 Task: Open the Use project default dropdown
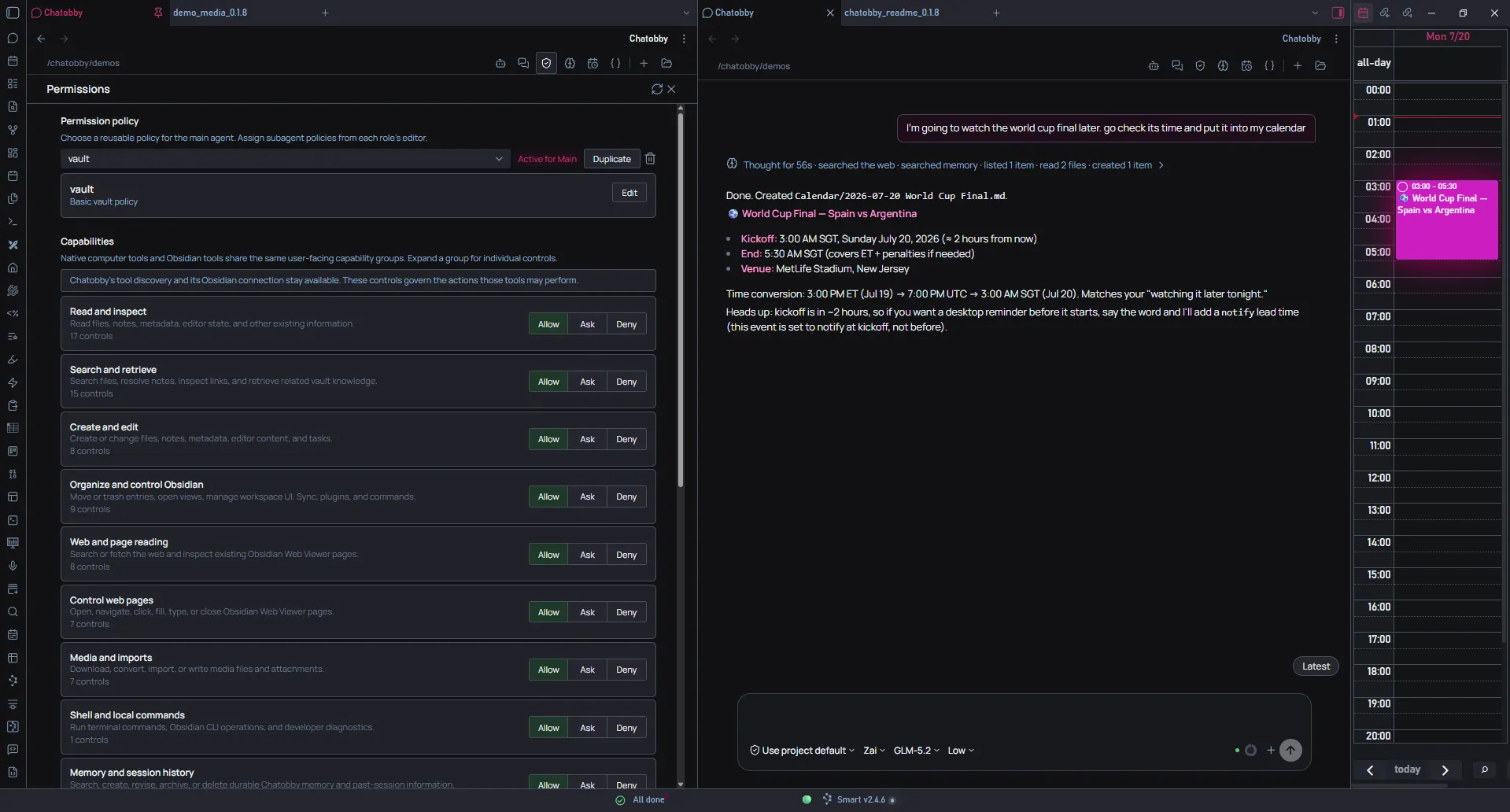(x=802, y=751)
